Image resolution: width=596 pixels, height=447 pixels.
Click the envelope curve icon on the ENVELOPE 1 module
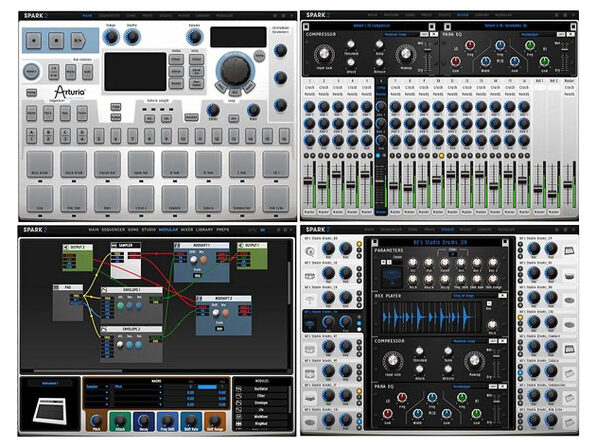coord(104,290)
